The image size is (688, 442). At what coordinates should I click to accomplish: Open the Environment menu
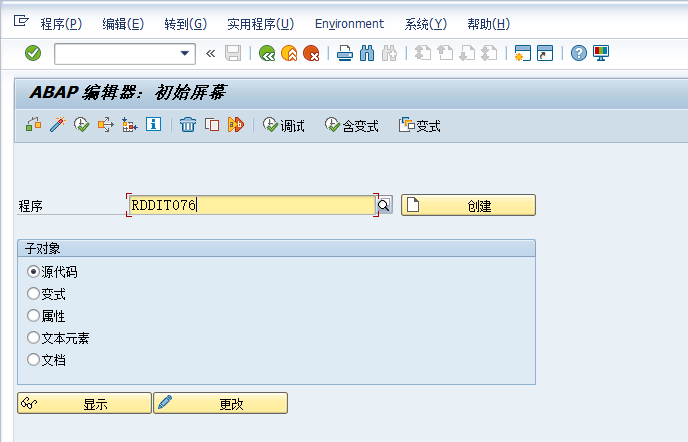click(x=349, y=24)
